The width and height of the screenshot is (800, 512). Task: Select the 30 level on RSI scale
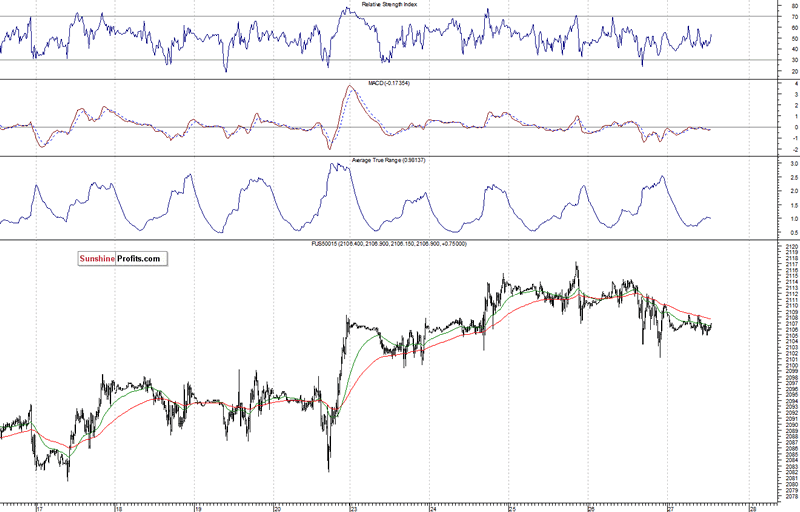coord(794,60)
